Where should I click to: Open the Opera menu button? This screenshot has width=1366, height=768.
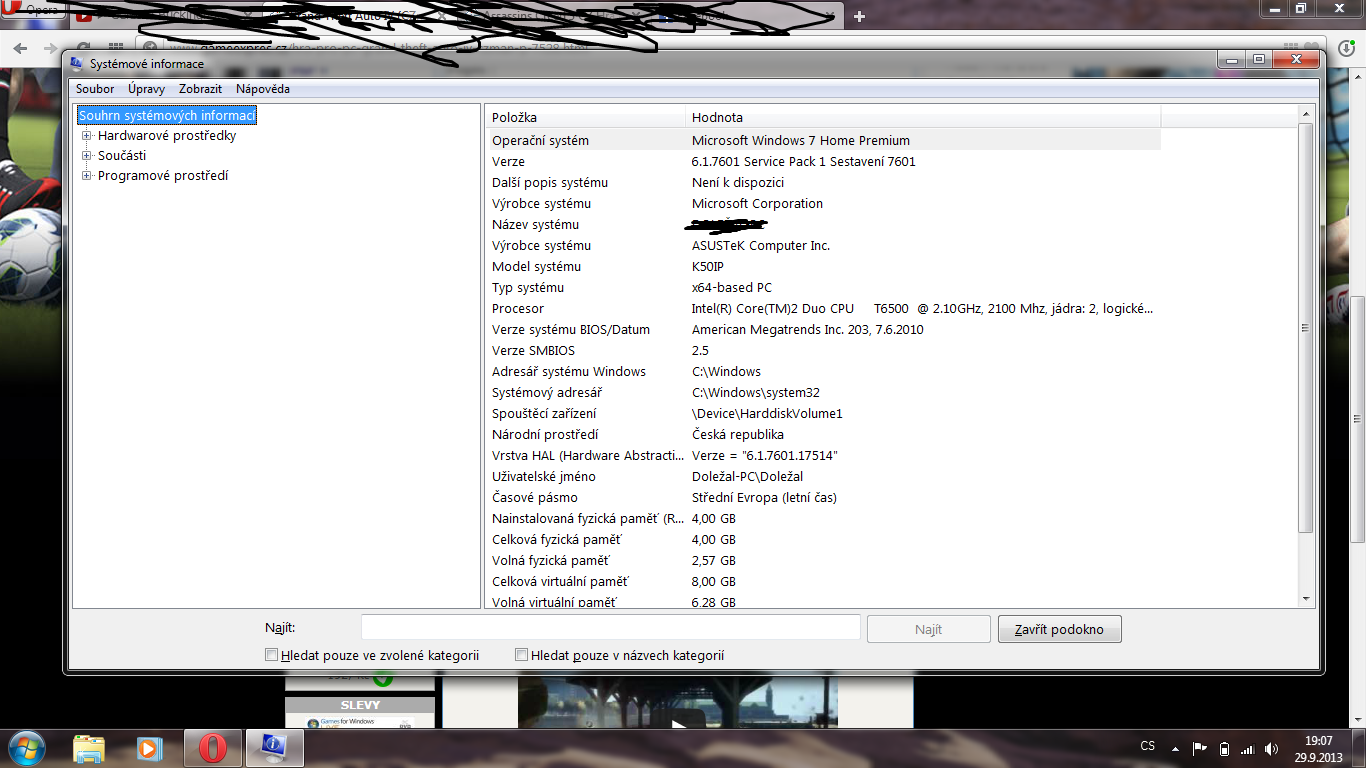(x=33, y=11)
